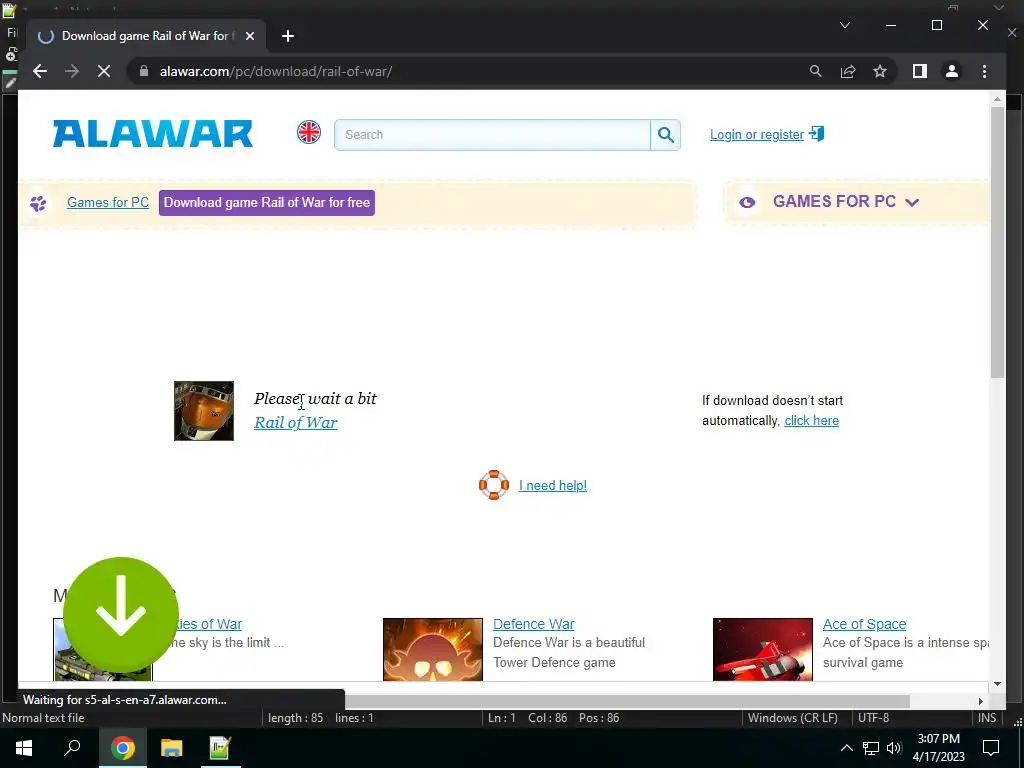Click the forward navigation arrow
This screenshot has height=768, width=1024.
(x=72, y=71)
